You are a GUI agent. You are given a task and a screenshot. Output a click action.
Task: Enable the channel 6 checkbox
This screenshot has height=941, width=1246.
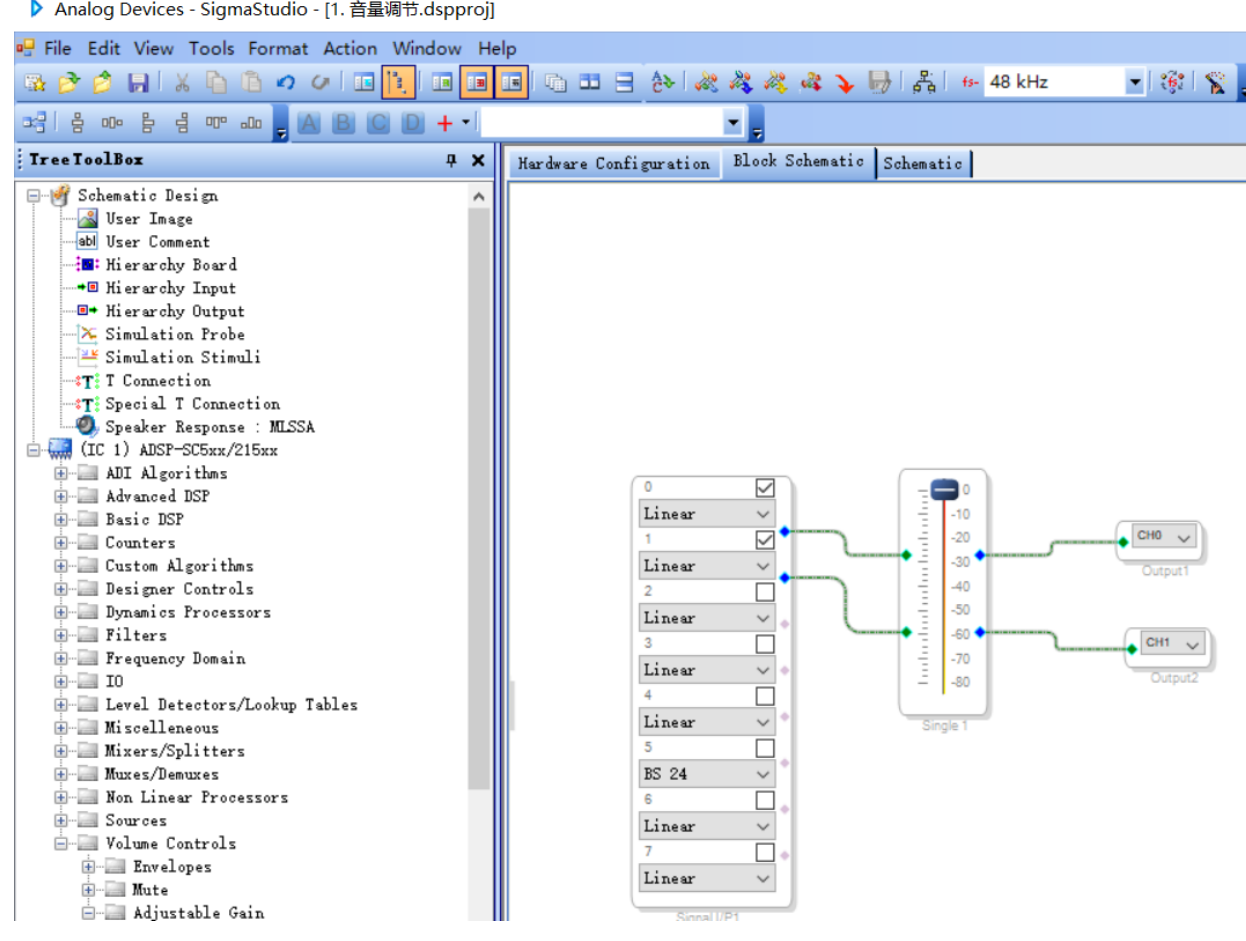tap(765, 800)
